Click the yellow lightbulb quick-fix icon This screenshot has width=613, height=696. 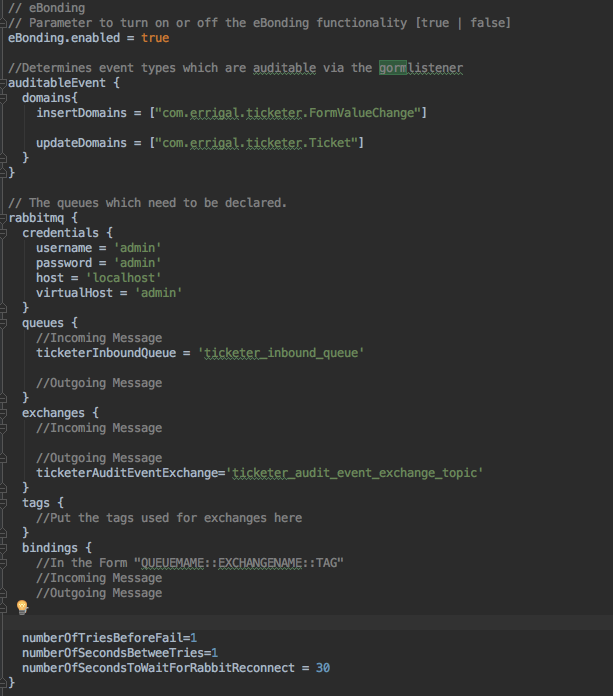pos(22,607)
